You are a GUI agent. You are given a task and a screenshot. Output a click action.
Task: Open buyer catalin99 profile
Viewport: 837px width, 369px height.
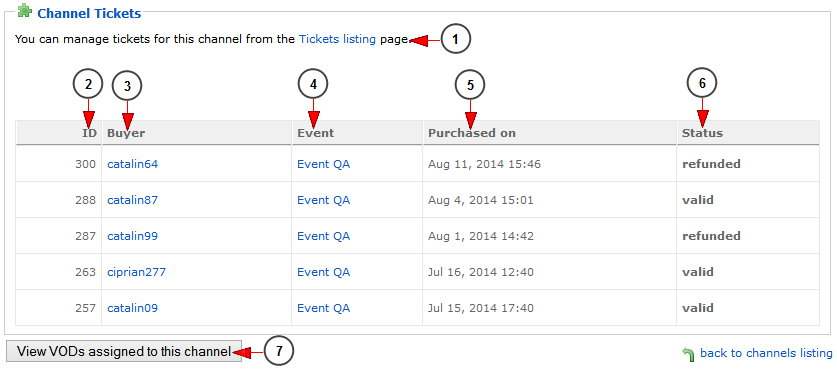click(x=132, y=236)
